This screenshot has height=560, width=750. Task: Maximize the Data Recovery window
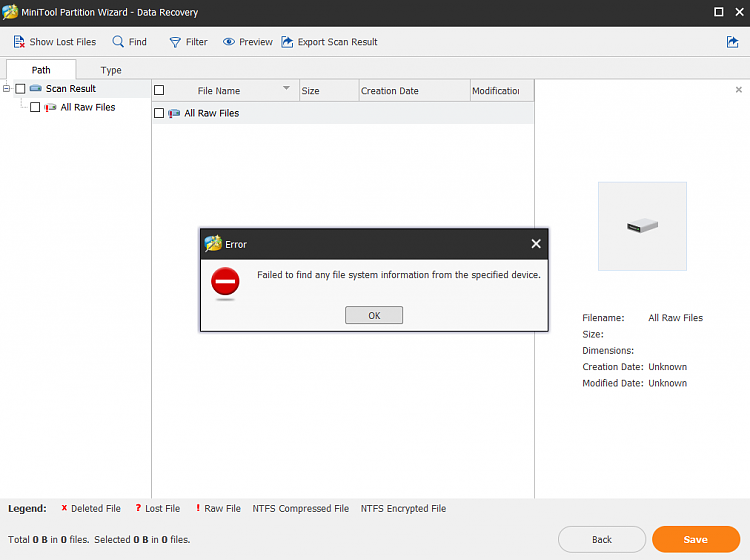(718, 12)
